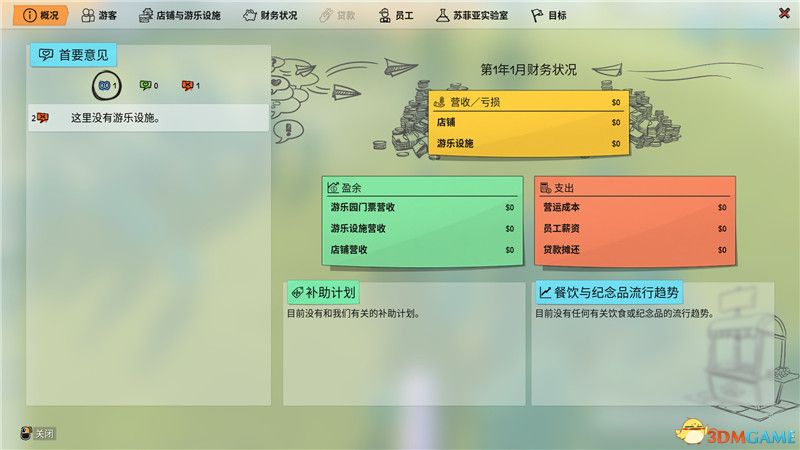Click the banknote icon on the 贷款 tab
800x450 pixels.
[326, 15]
